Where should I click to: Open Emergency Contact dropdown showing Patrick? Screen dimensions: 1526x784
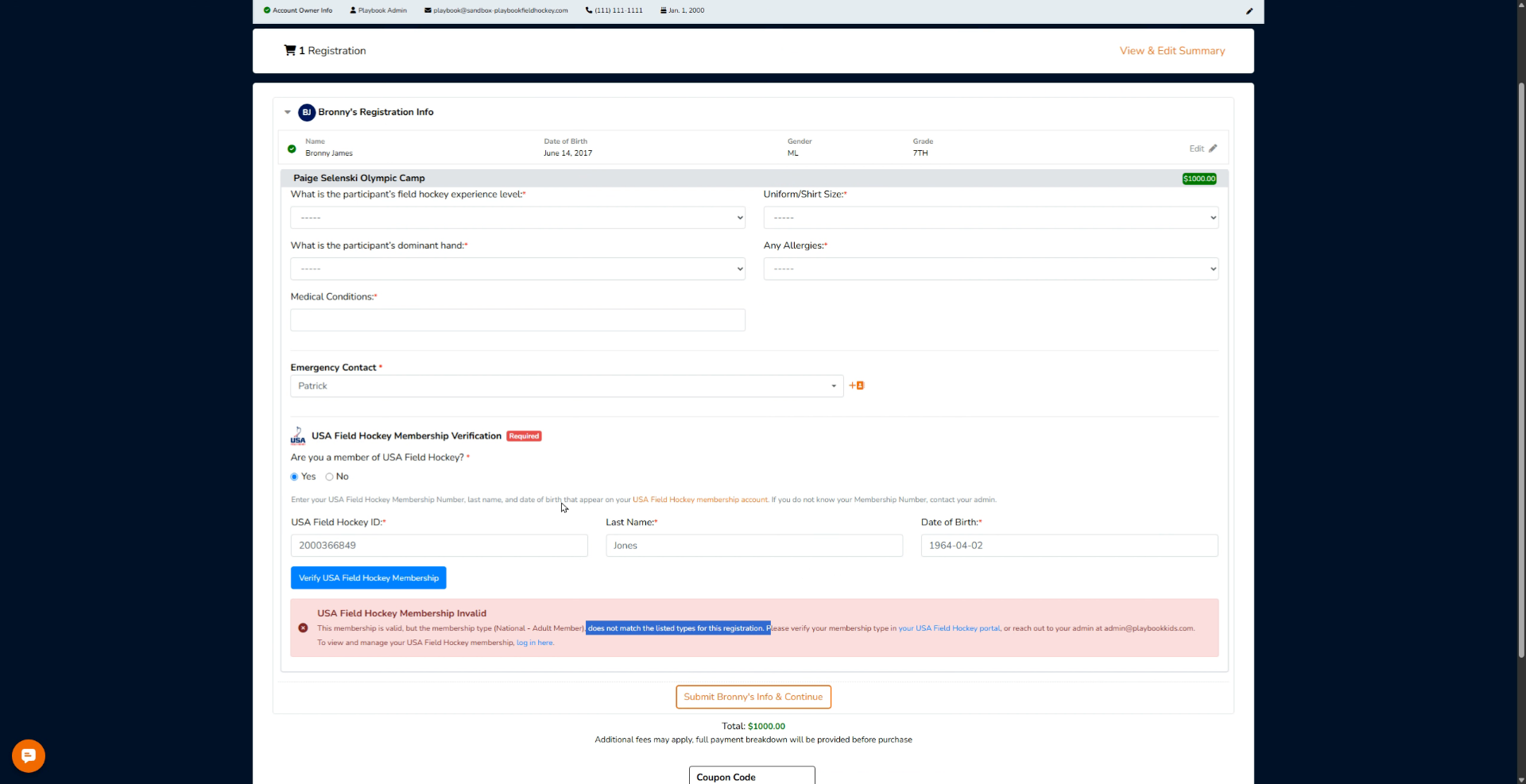tap(567, 386)
